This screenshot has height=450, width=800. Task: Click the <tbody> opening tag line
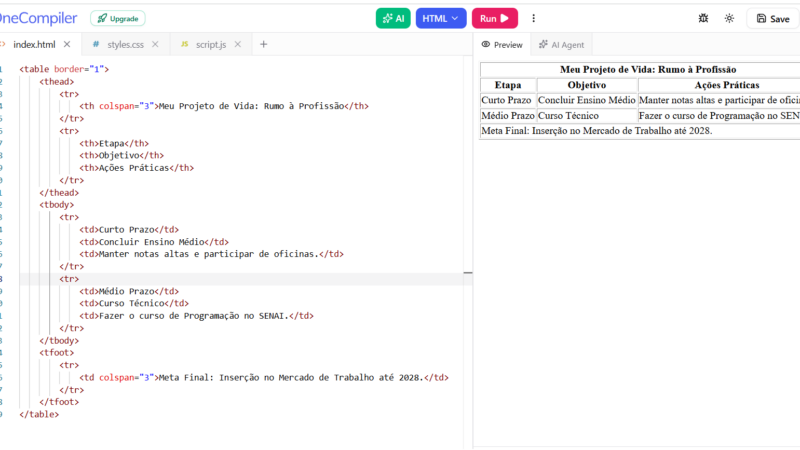[x=57, y=205]
